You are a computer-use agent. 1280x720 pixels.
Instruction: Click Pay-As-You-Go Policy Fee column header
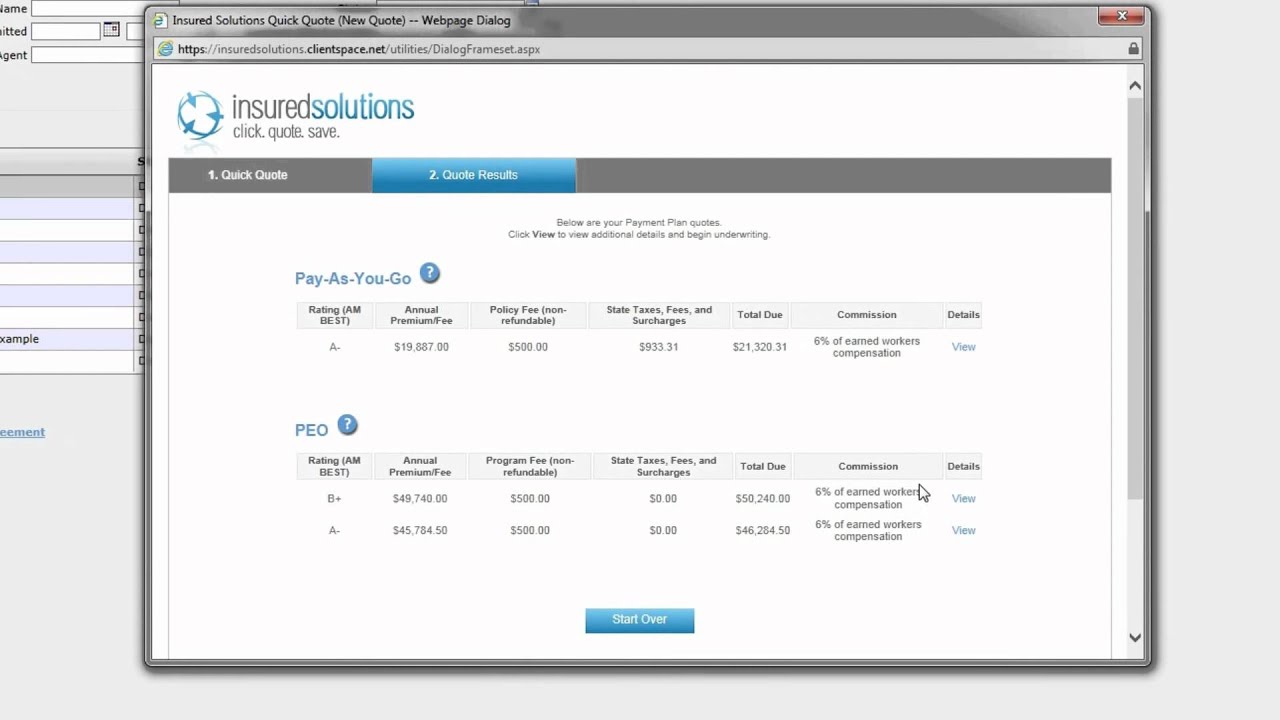[528, 315]
